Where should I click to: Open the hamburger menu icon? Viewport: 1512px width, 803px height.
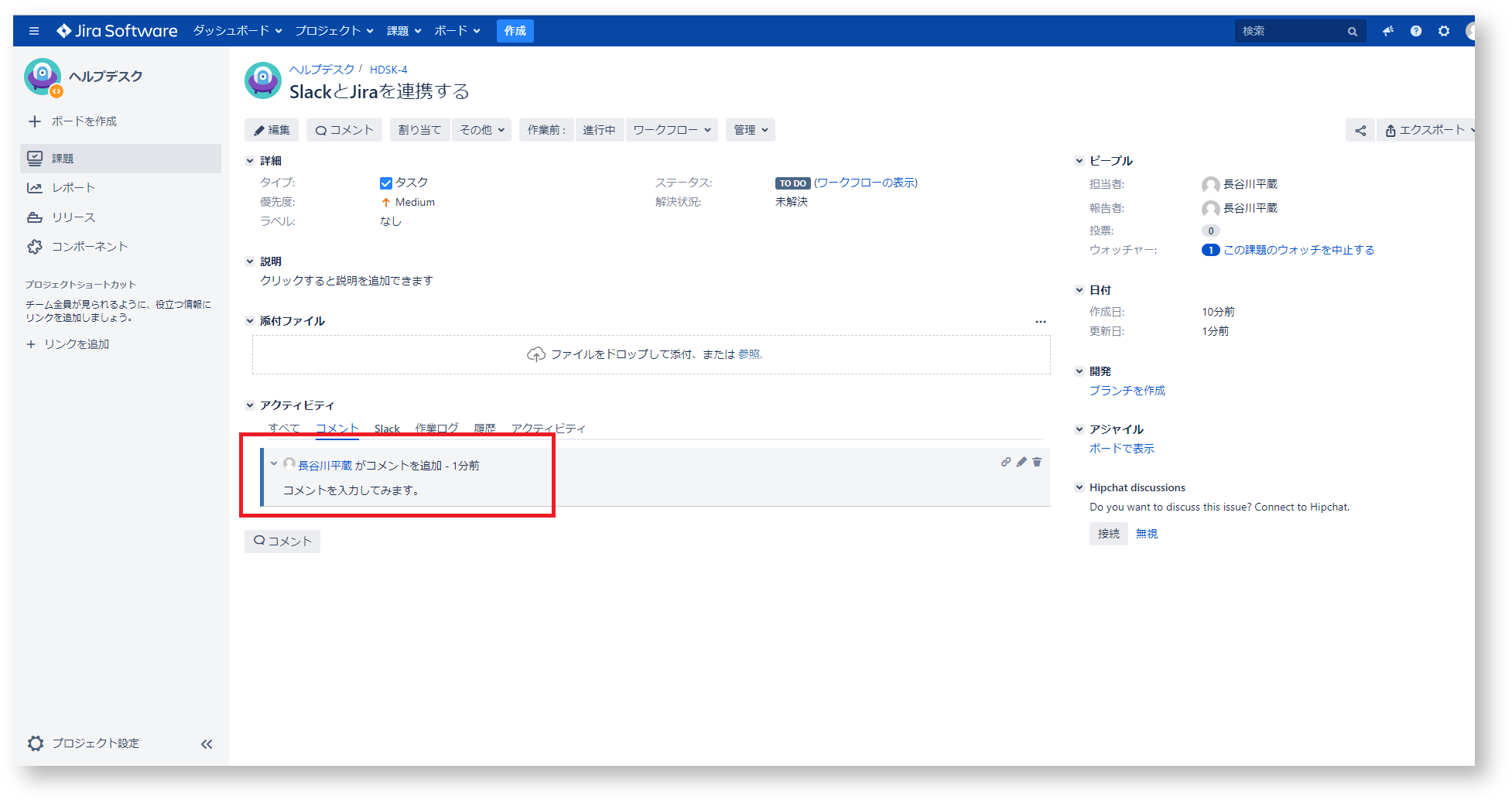(34, 31)
